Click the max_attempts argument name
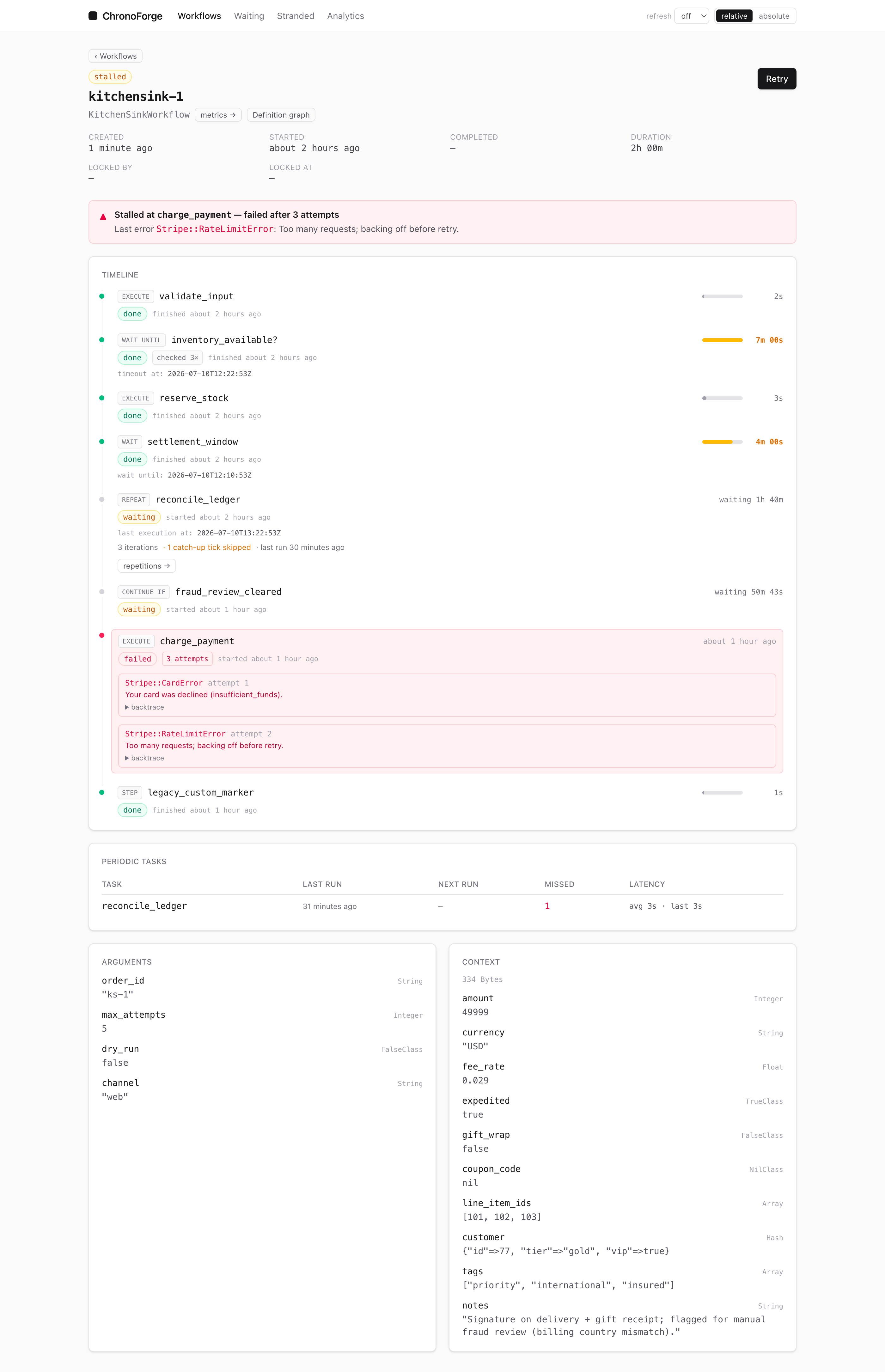 coord(133,1015)
